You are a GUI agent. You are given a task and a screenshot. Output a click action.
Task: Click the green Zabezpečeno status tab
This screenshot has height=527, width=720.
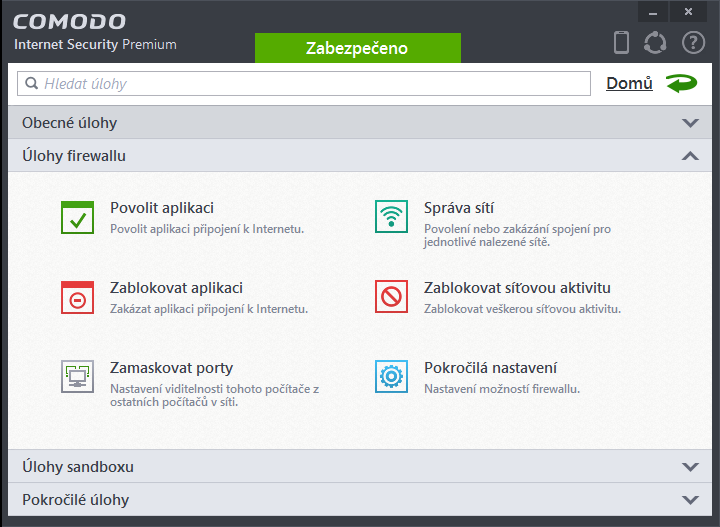point(357,48)
